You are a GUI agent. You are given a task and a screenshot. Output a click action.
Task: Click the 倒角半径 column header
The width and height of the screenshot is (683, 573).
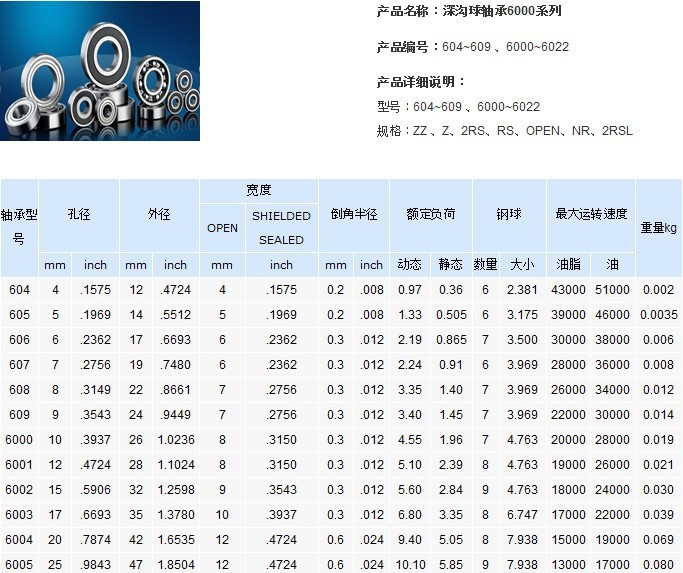point(355,215)
